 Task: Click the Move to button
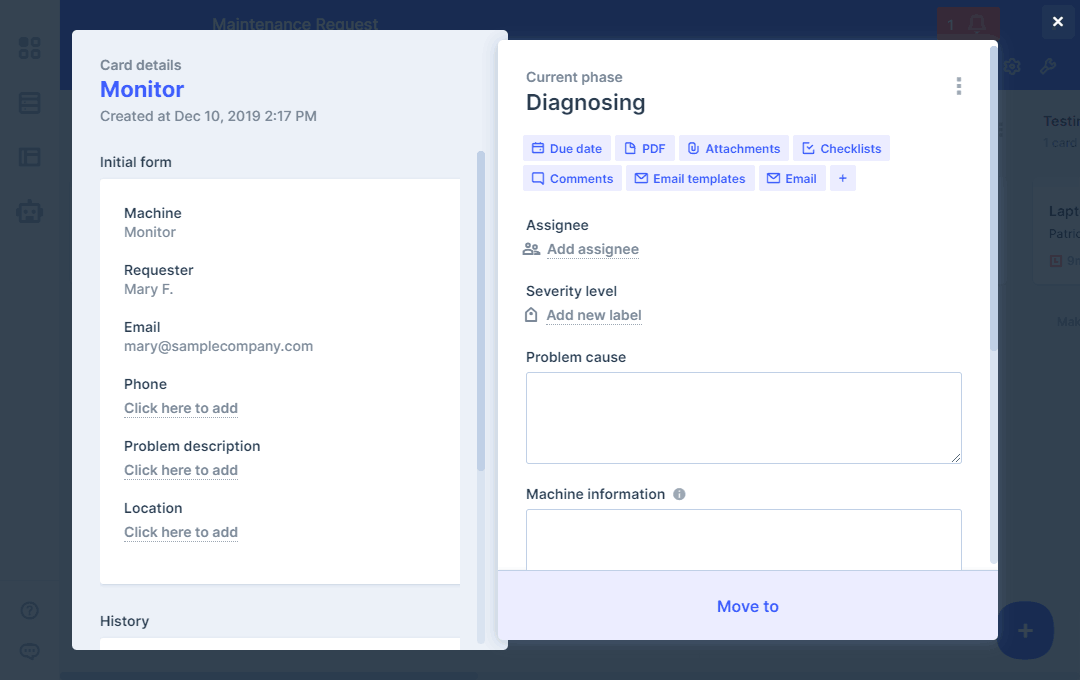pyautogui.click(x=747, y=606)
